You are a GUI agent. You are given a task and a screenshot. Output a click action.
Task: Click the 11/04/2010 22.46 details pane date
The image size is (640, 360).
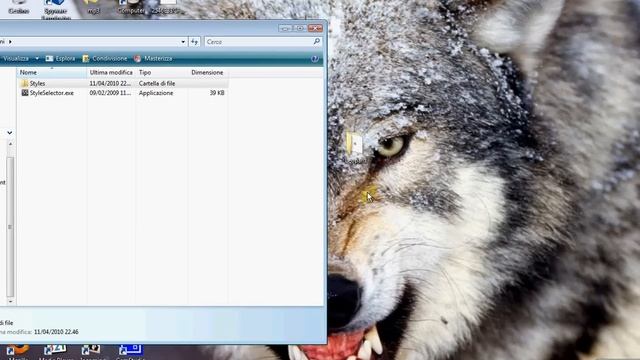click(56, 332)
